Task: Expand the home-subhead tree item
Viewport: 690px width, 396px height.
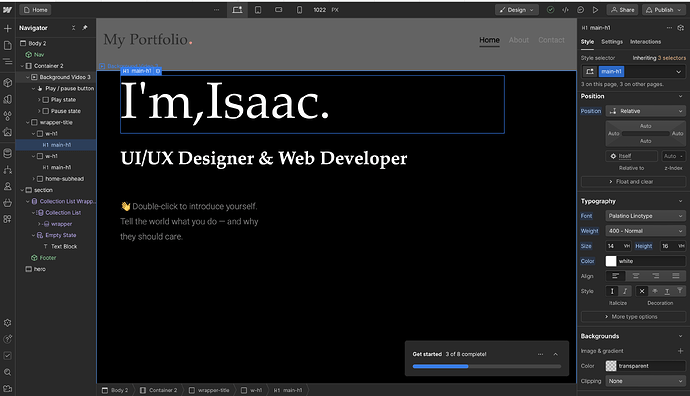Action: click(33, 179)
